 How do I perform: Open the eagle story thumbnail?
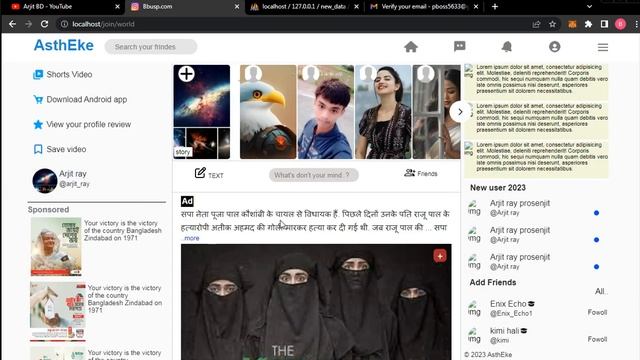[x=268, y=112]
